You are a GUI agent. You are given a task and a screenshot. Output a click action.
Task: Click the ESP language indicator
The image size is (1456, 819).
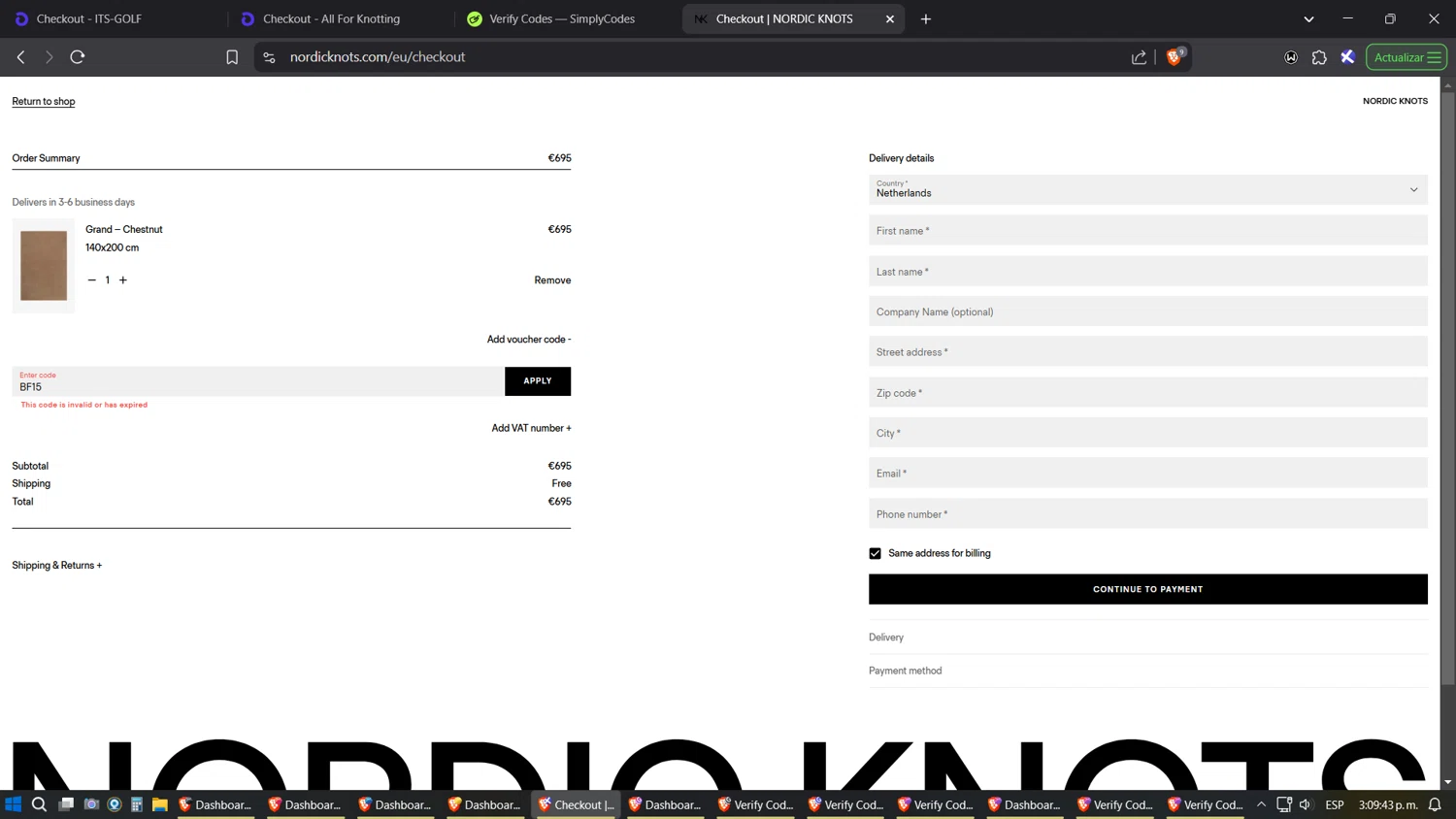click(x=1335, y=804)
